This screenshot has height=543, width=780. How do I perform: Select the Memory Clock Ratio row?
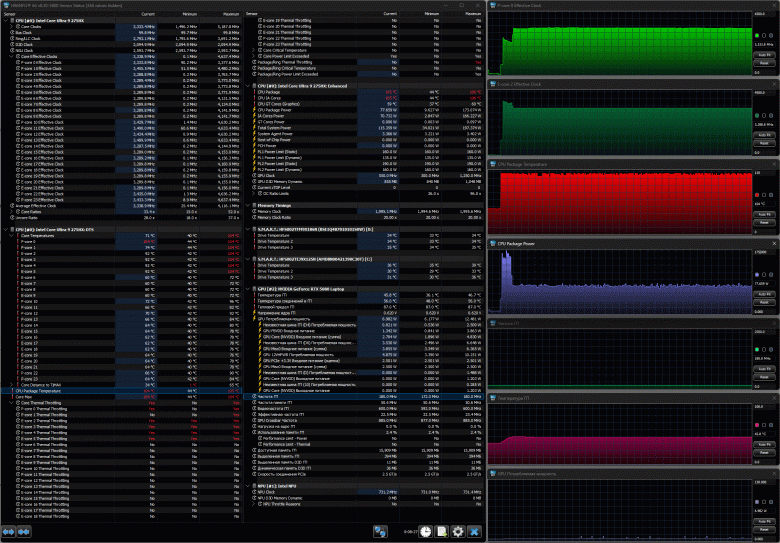pyautogui.click(x=364, y=217)
